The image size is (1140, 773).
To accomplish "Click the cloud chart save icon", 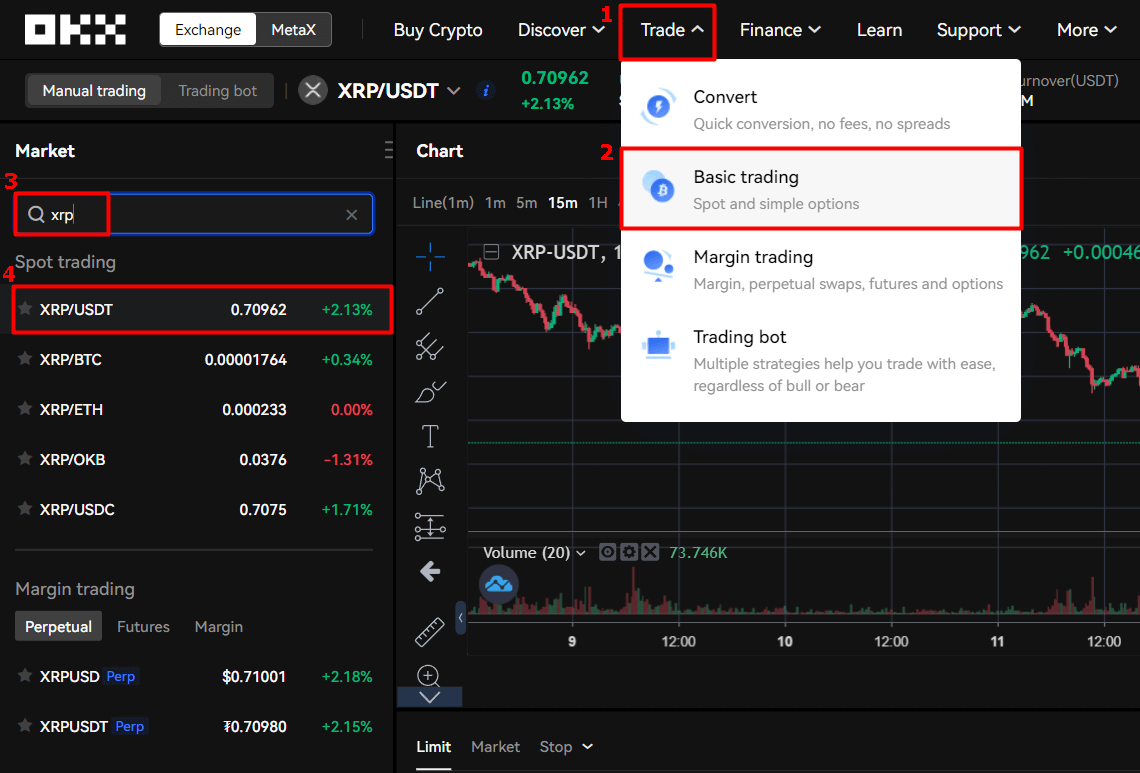I will tap(499, 584).
